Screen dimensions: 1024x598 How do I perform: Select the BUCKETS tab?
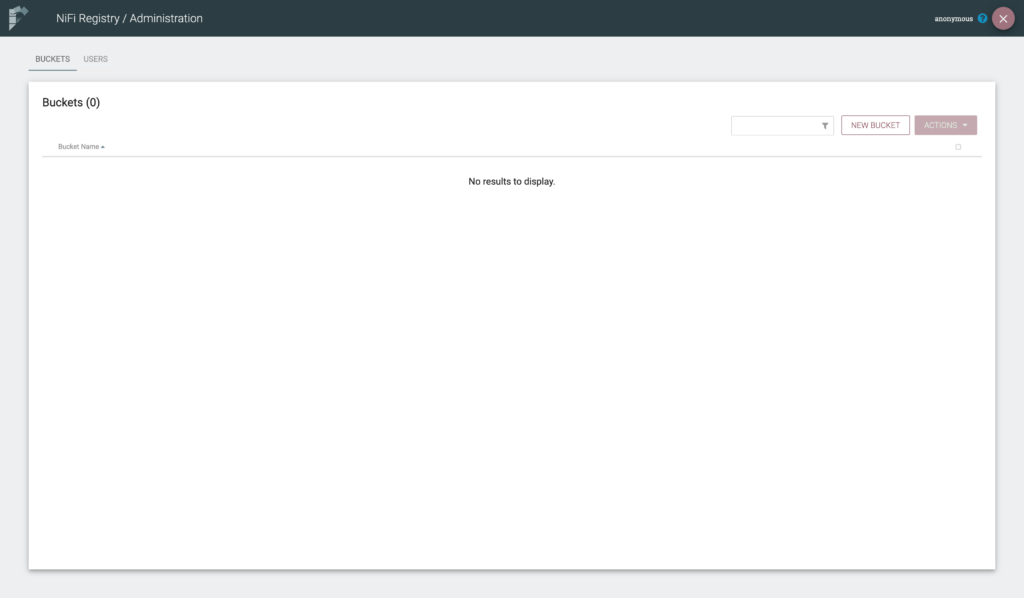point(52,59)
